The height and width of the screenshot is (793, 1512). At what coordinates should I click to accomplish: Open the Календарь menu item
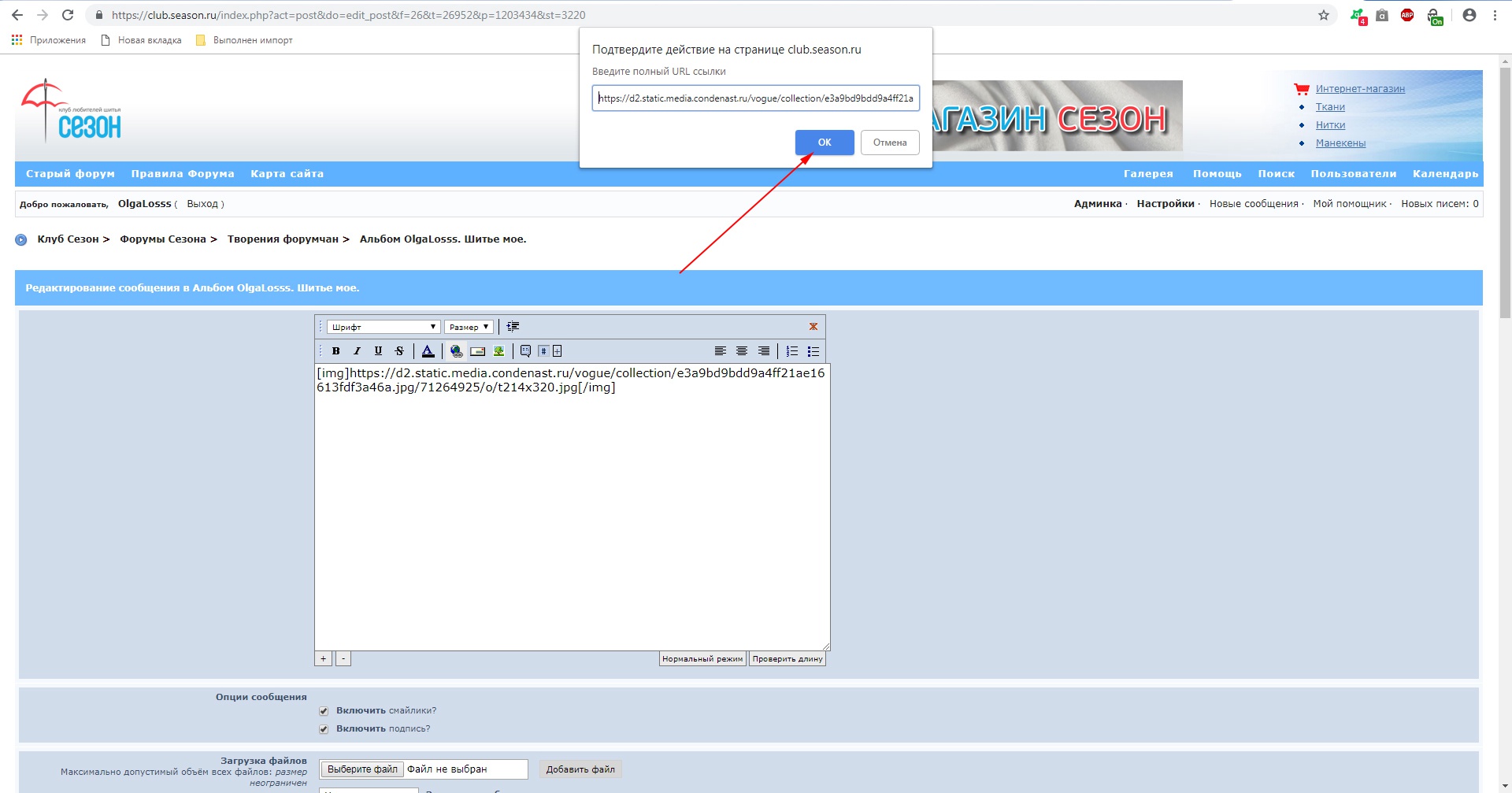coord(1446,174)
